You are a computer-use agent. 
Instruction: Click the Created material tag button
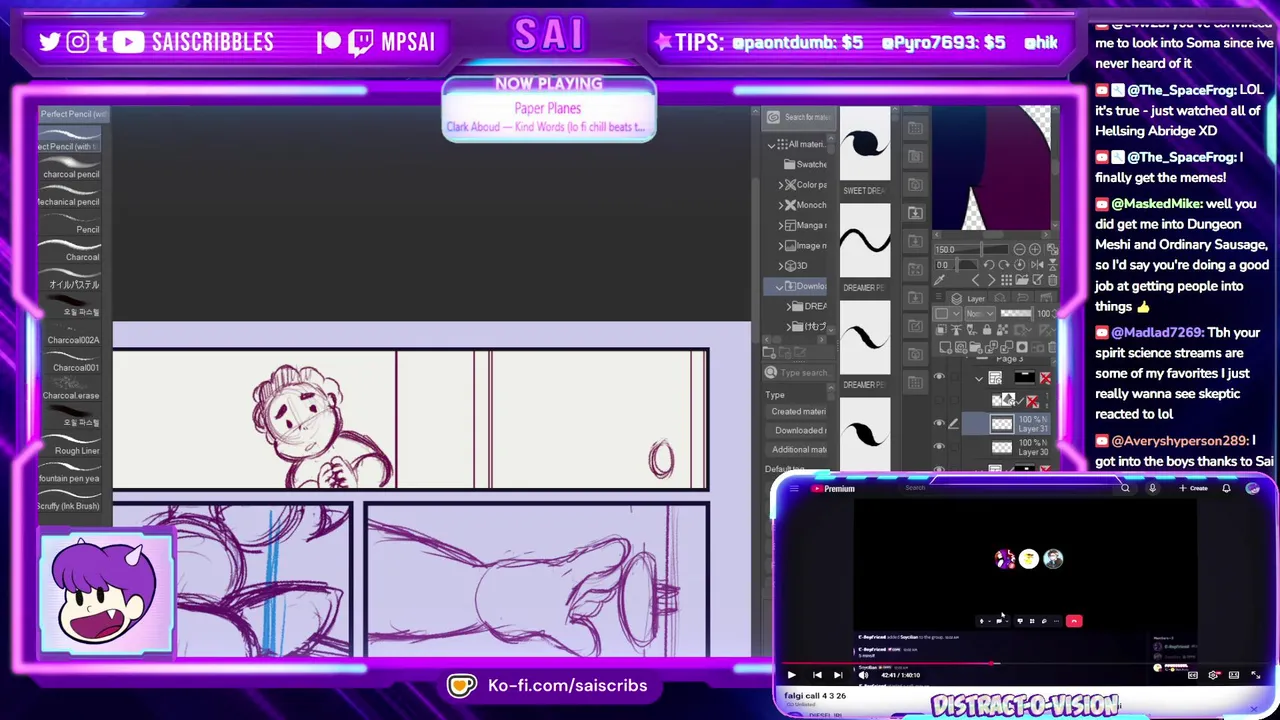(798, 411)
